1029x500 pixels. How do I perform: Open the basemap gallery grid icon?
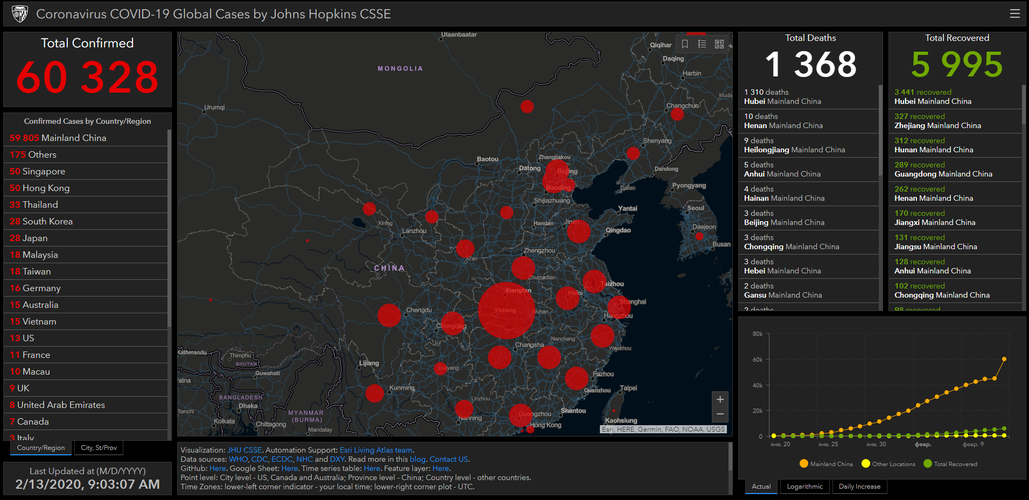(719, 43)
